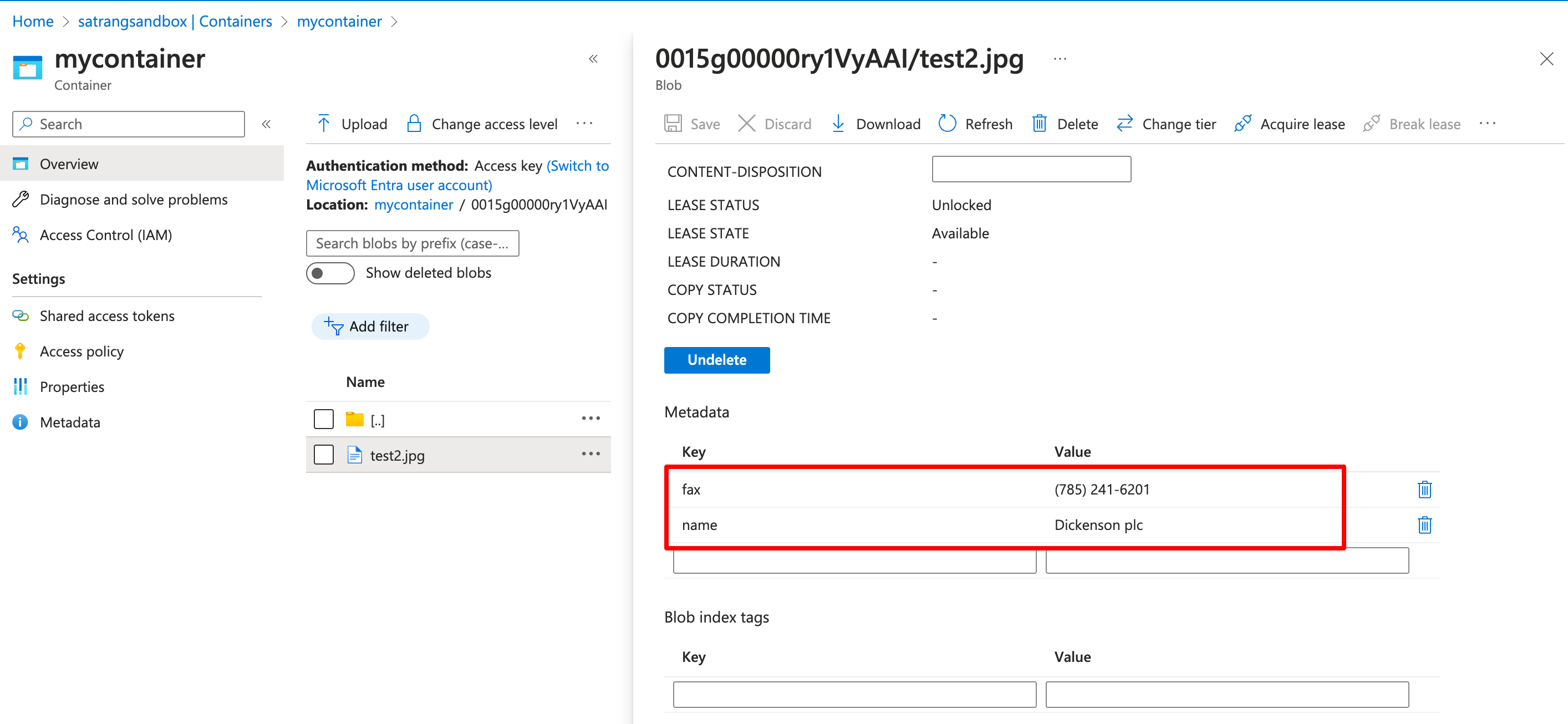Click the Download arrow icon

point(838,124)
